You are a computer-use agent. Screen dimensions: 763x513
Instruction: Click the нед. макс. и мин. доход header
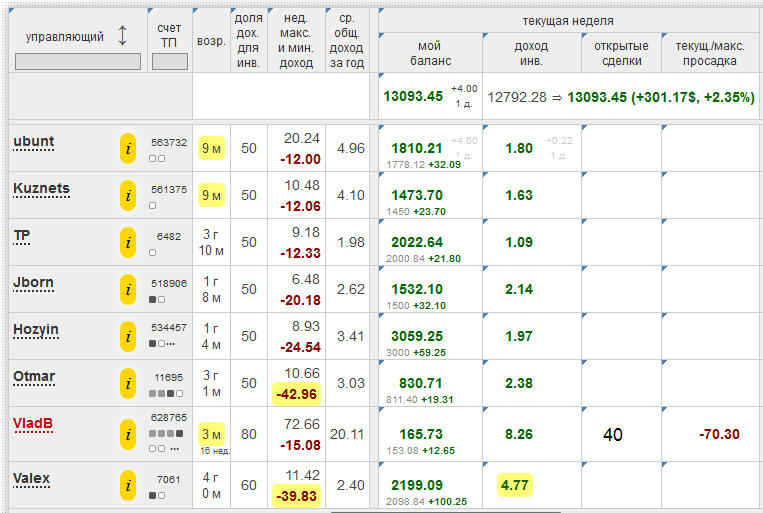click(296, 40)
